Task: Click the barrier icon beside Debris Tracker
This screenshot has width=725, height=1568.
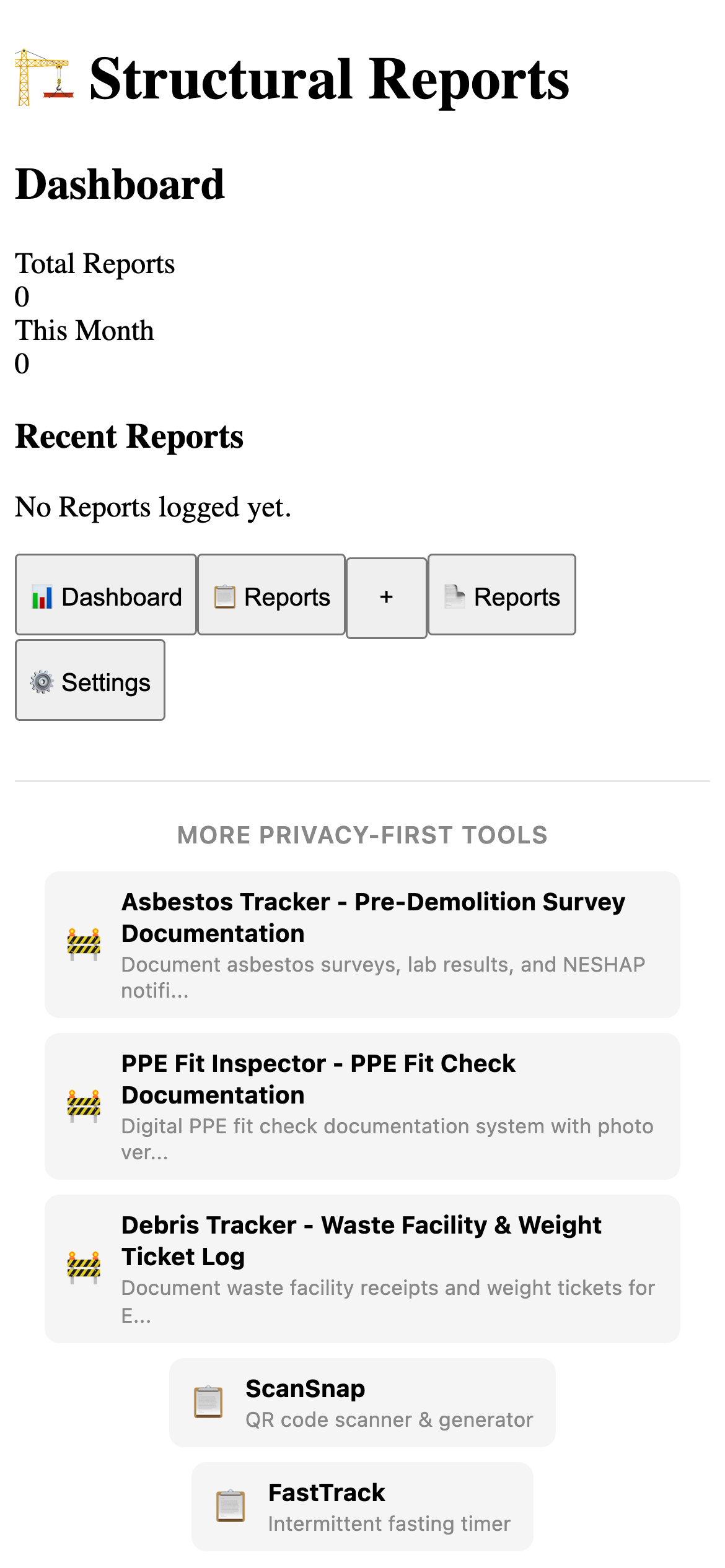Action: click(83, 1265)
